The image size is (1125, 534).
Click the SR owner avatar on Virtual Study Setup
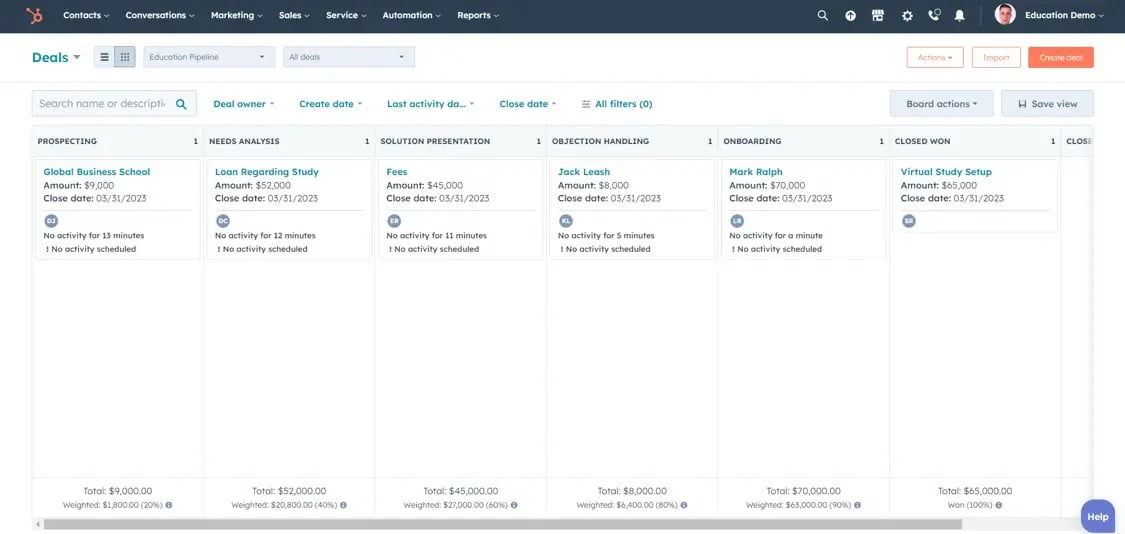point(908,221)
